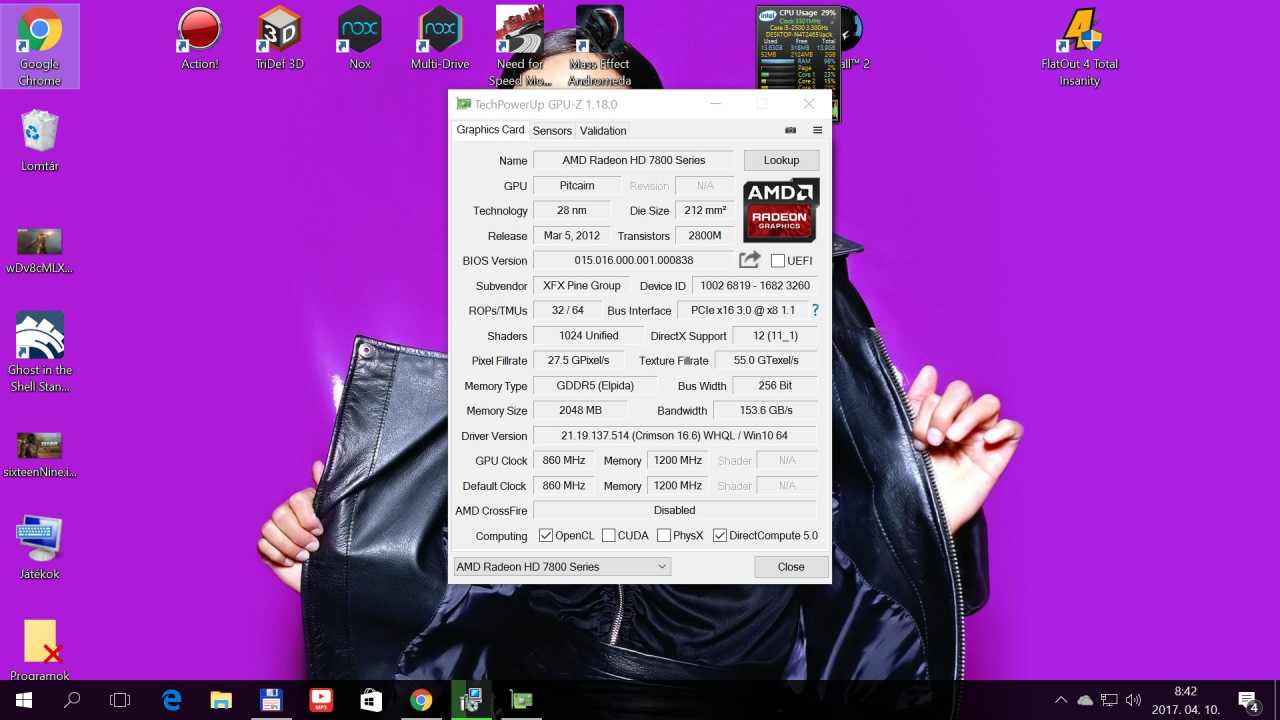Select the Action! desktop shortcut

199,40
